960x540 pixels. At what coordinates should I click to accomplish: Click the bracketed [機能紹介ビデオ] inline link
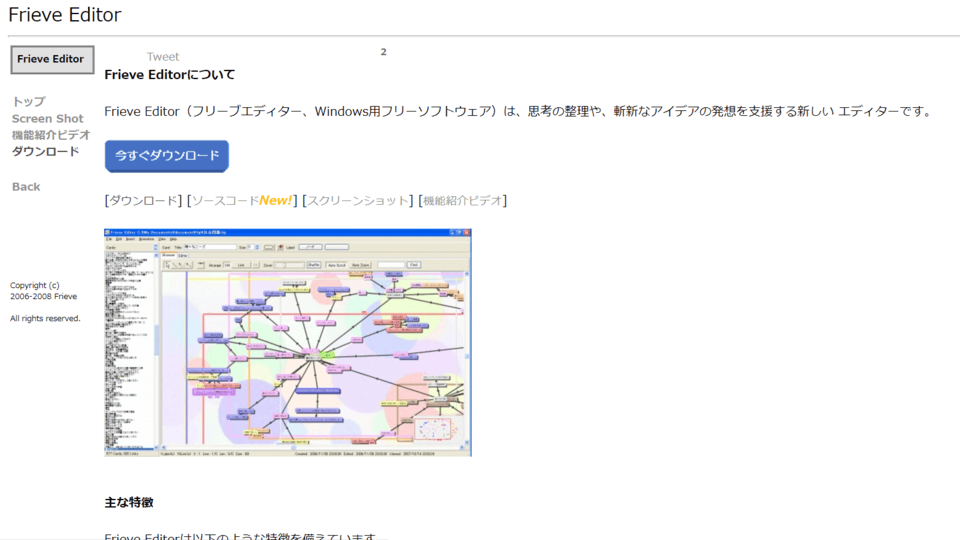462,201
